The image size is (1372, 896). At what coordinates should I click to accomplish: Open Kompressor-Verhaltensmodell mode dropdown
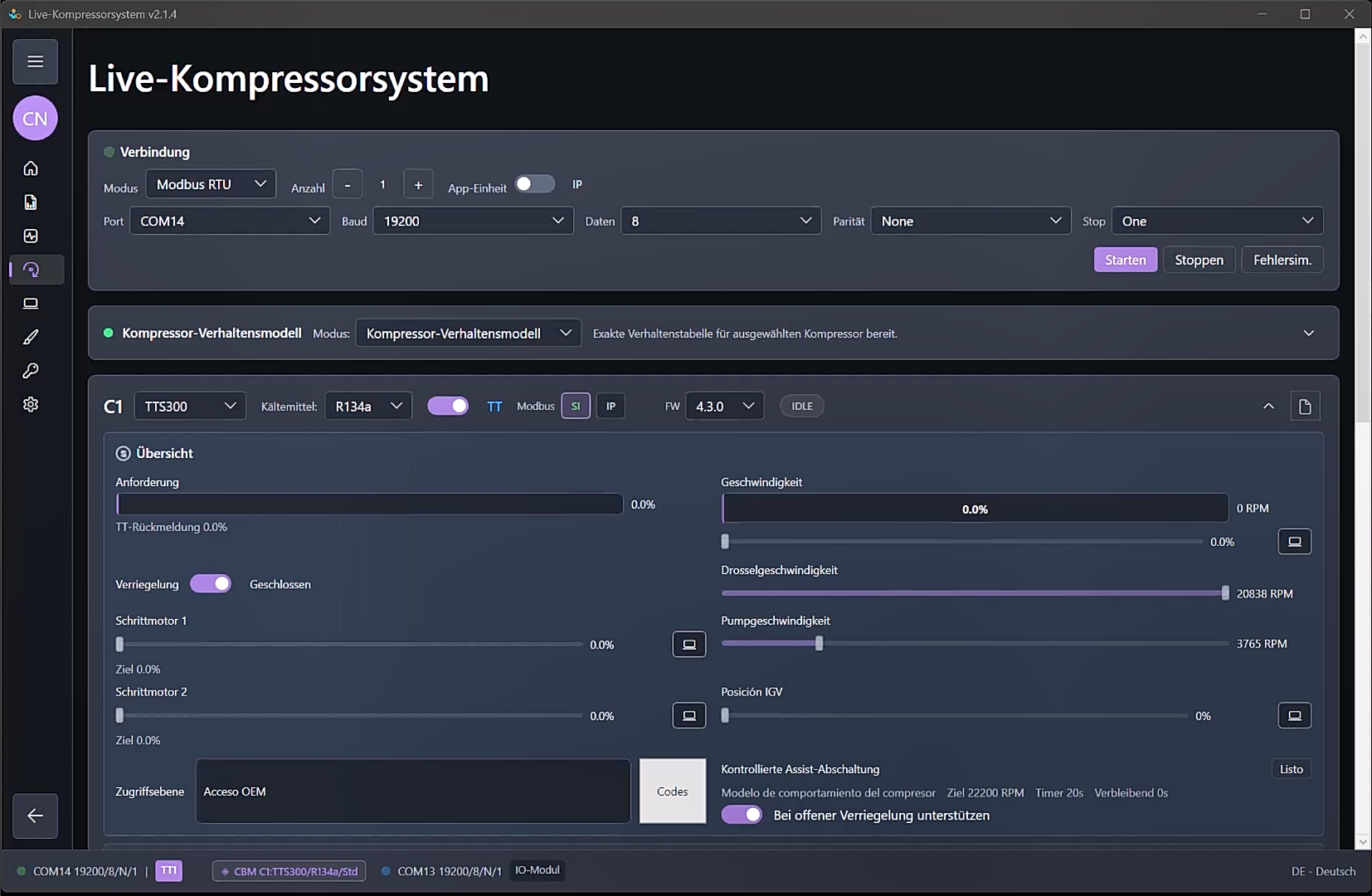[468, 334]
